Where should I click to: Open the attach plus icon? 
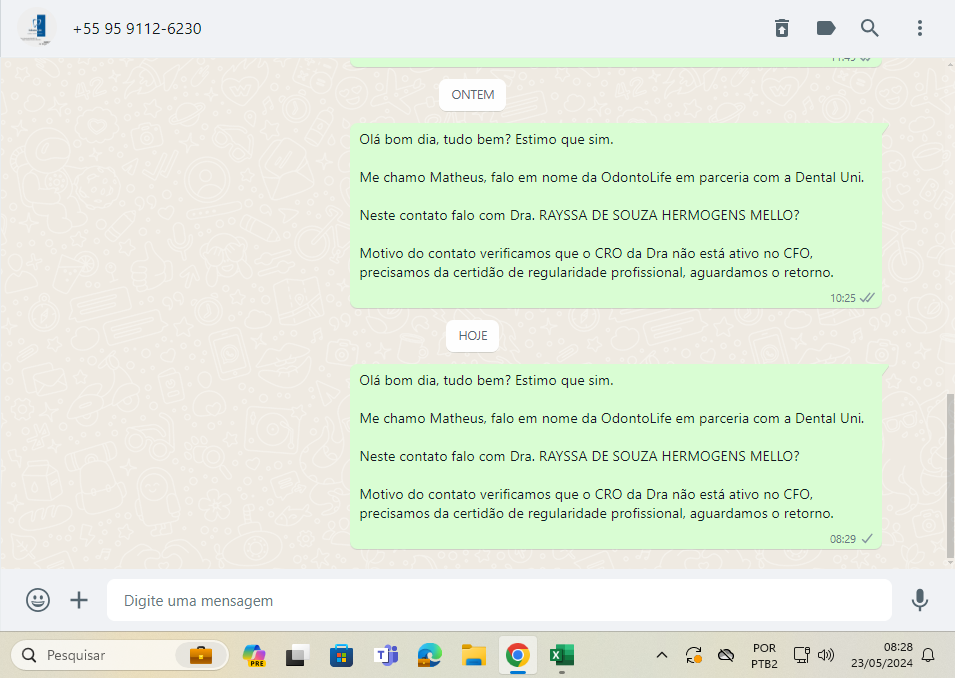click(x=79, y=600)
